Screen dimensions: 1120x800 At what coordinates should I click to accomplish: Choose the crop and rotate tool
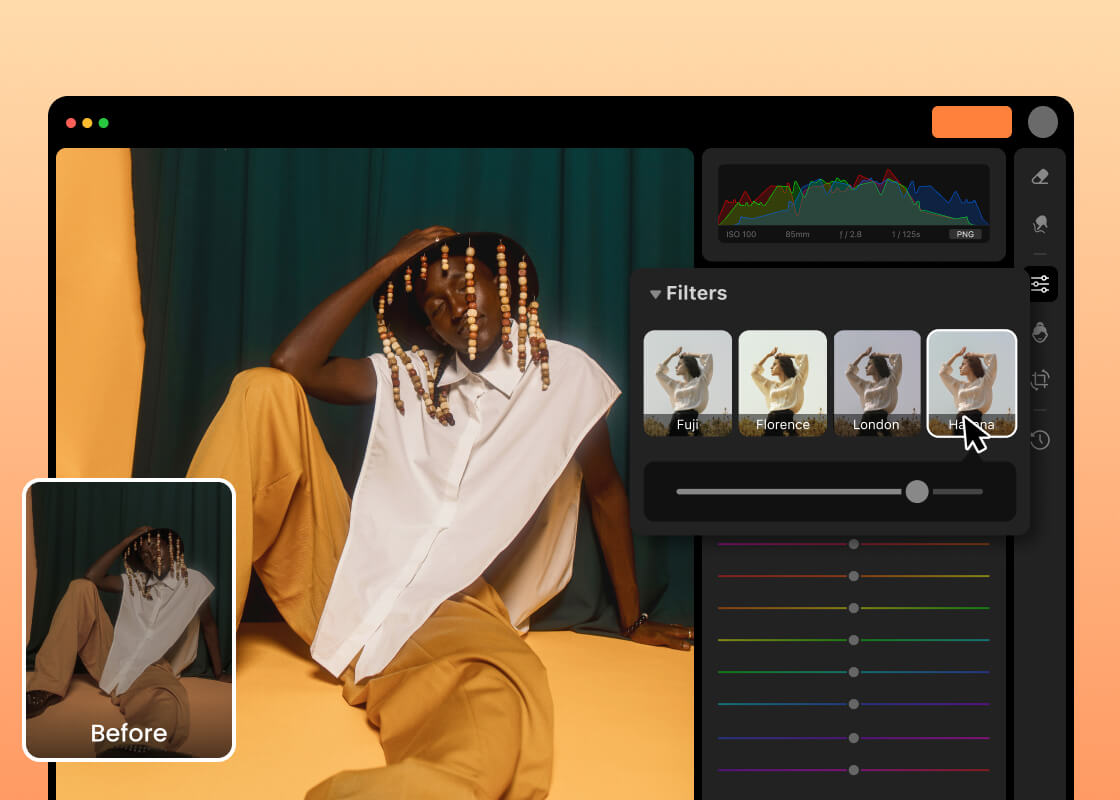(x=1040, y=379)
